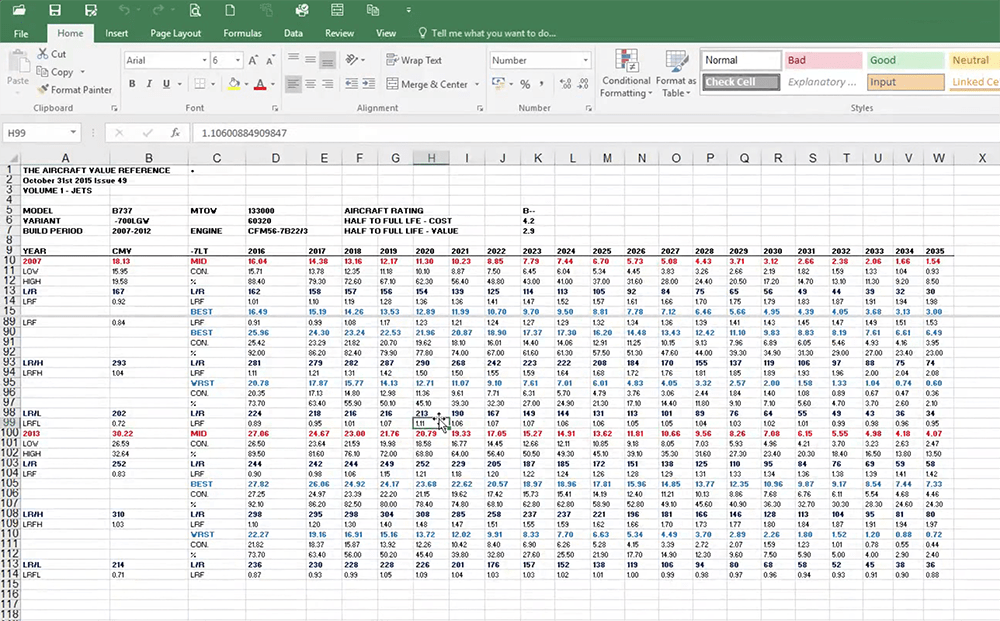Select the Italic formatting icon
The image size is (1000, 621).
[149, 84]
